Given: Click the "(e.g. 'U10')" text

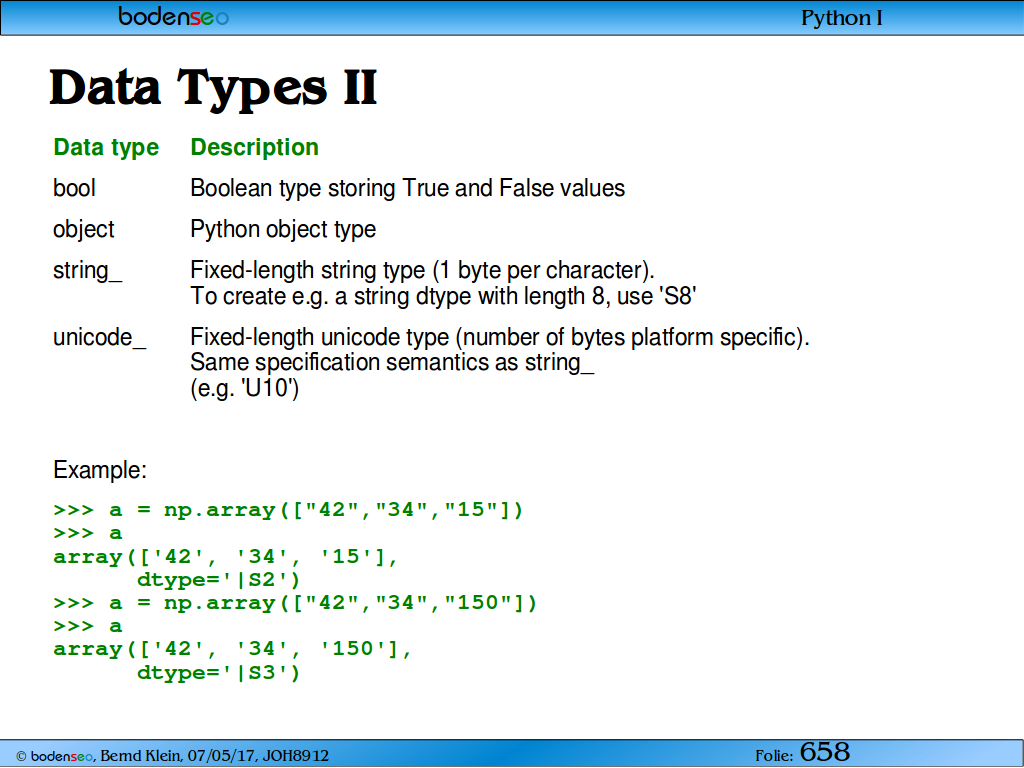Looking at the screenshot, I should point(244,389).
